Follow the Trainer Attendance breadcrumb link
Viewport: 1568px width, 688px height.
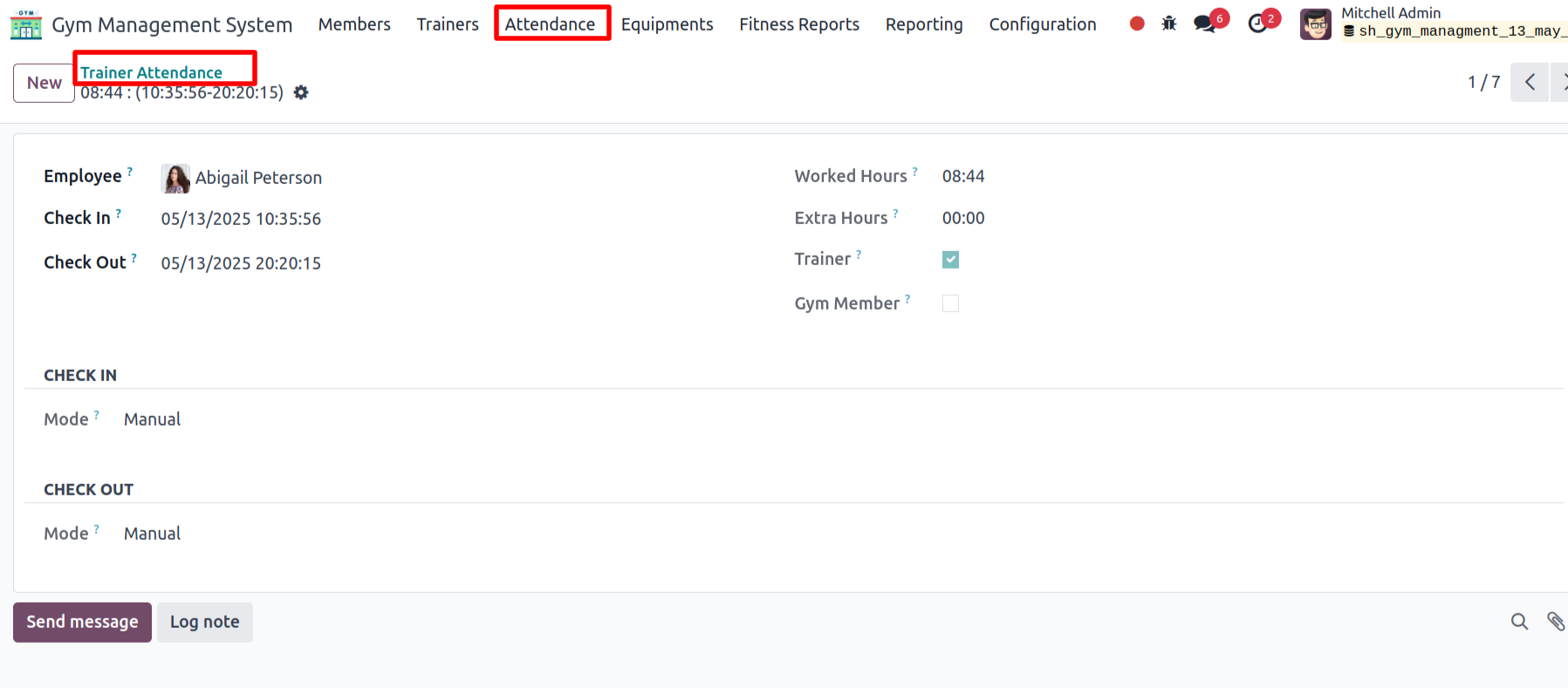[x=151, y=72]
